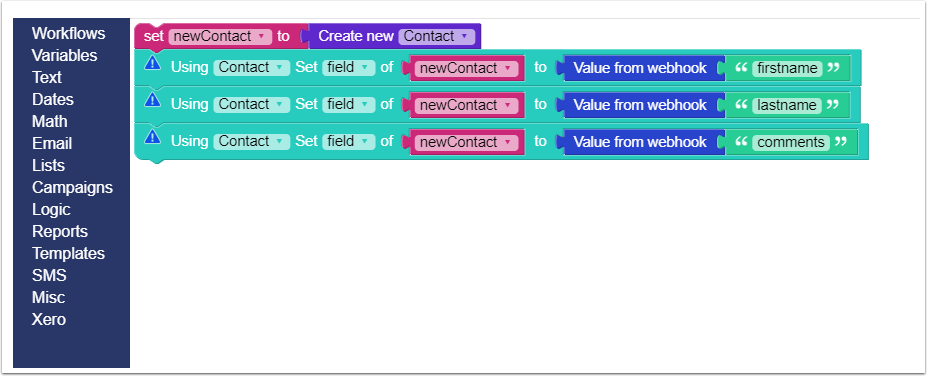Open the Workflows category

pos(69,33)
